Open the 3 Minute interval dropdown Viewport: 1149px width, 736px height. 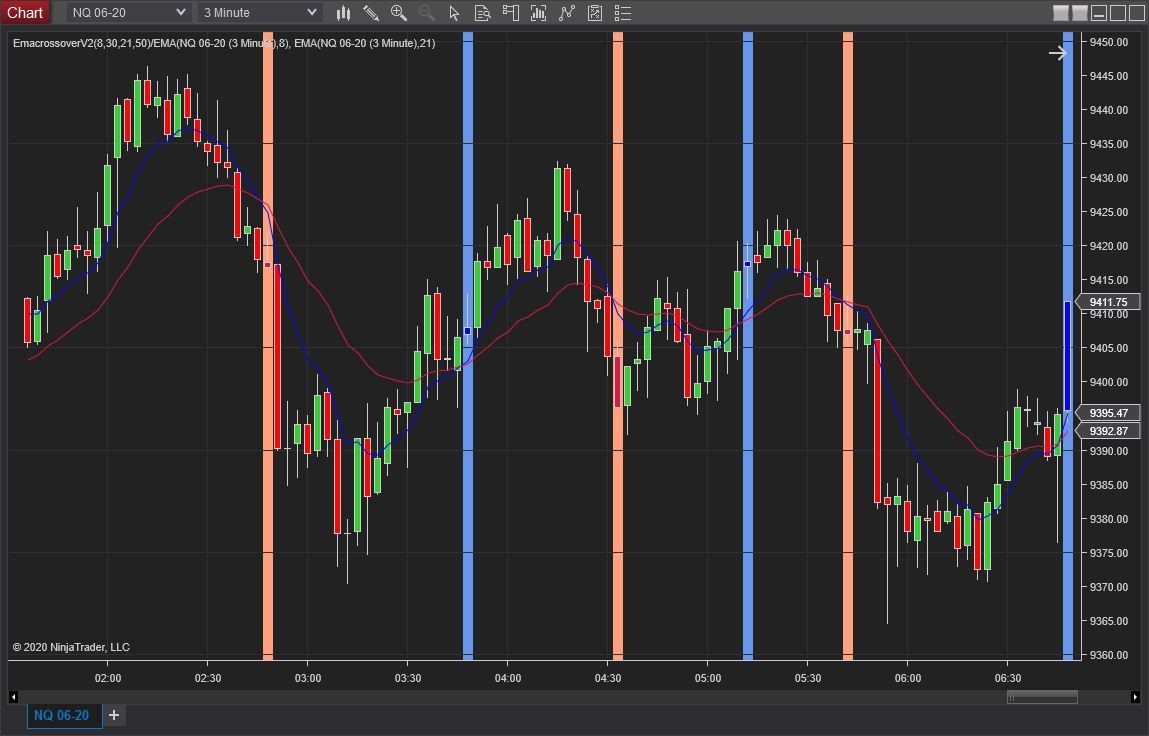pyautogui.click(x=260, y=12)
